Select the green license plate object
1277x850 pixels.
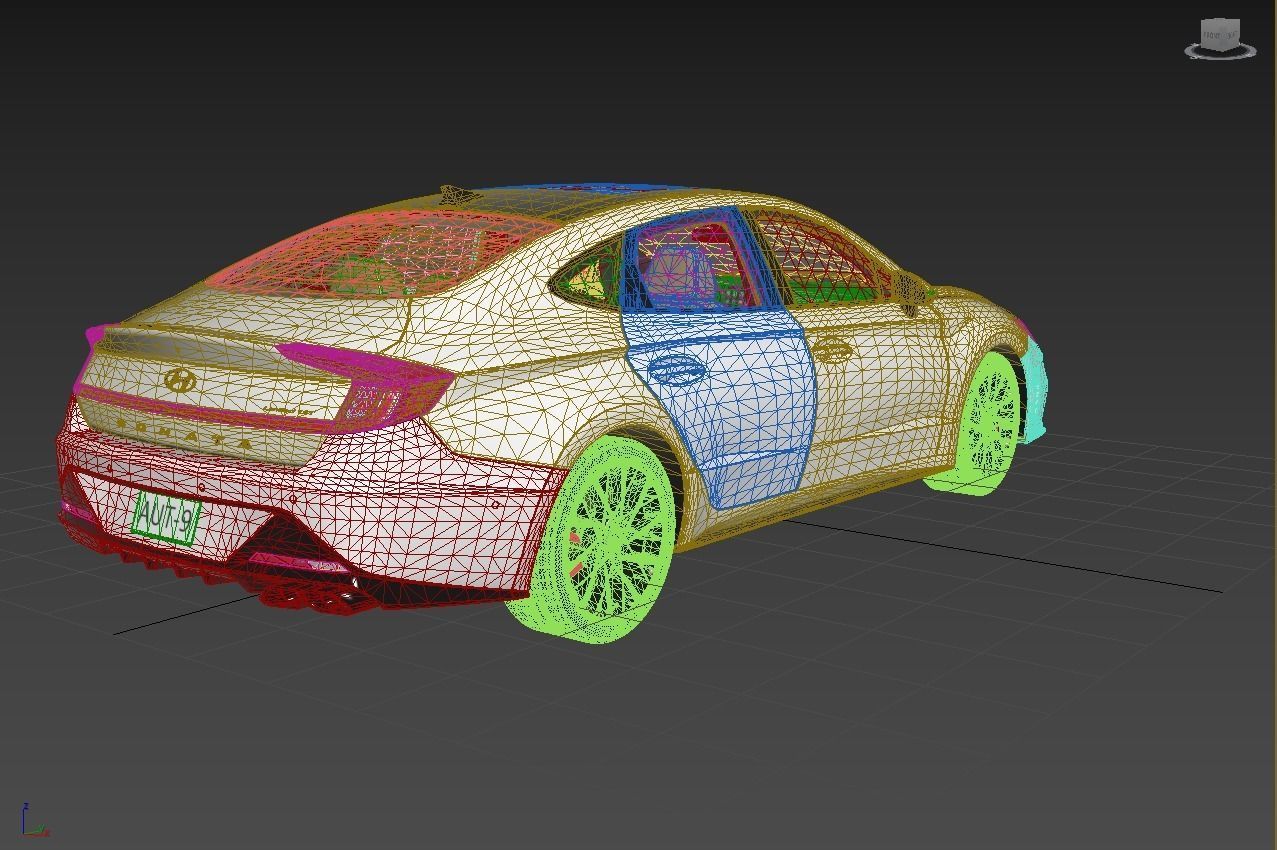point(166,517)
